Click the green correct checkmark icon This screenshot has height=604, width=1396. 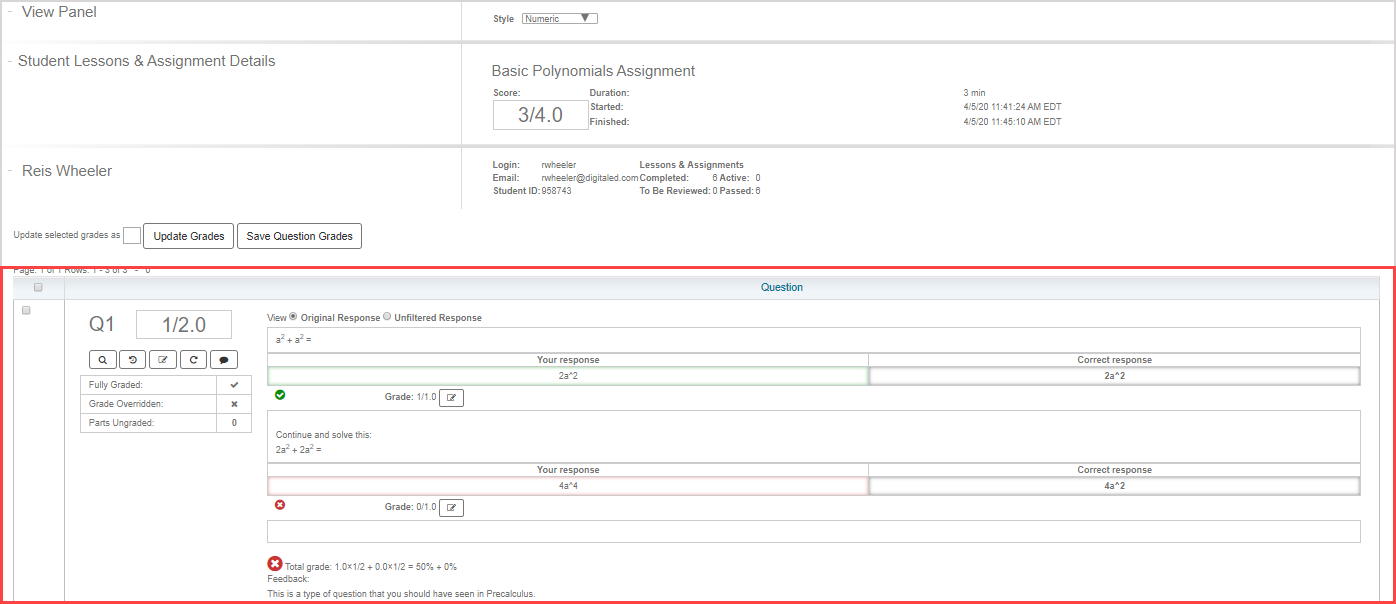[x=280, y=395]
